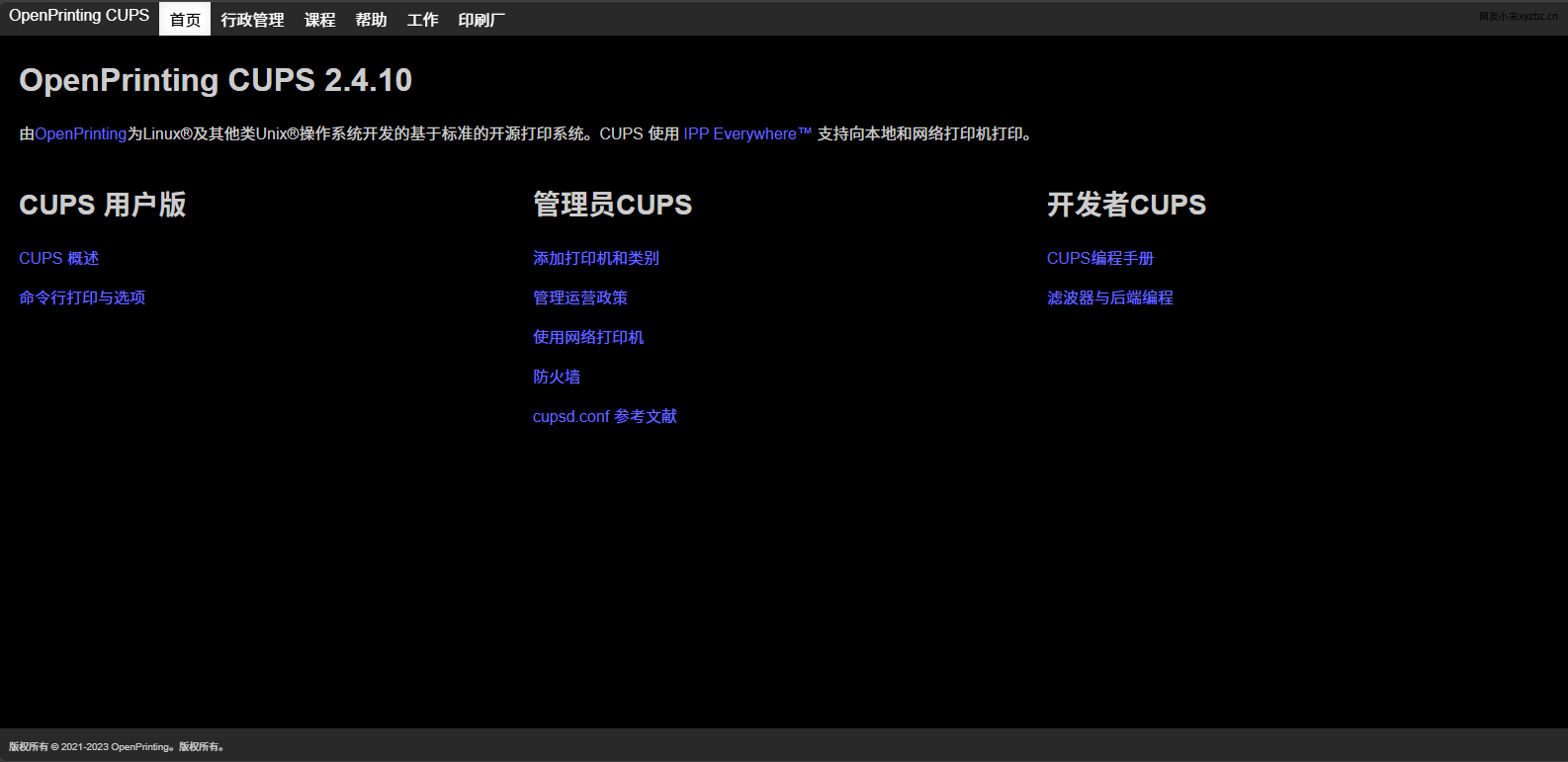This screenshot has height=762, width=1568.
Task: Open 添加打印机和类别 link
Action: pos(595,259)
